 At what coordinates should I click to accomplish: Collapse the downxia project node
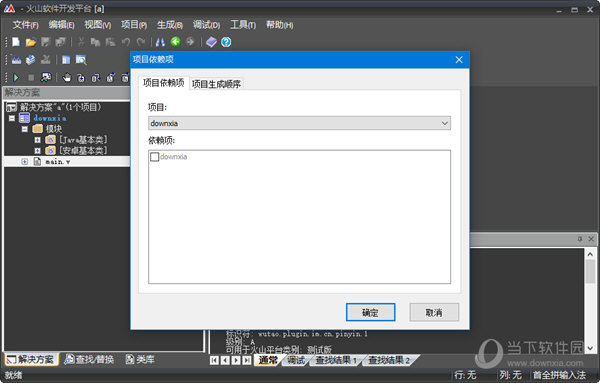click(12, 118)
